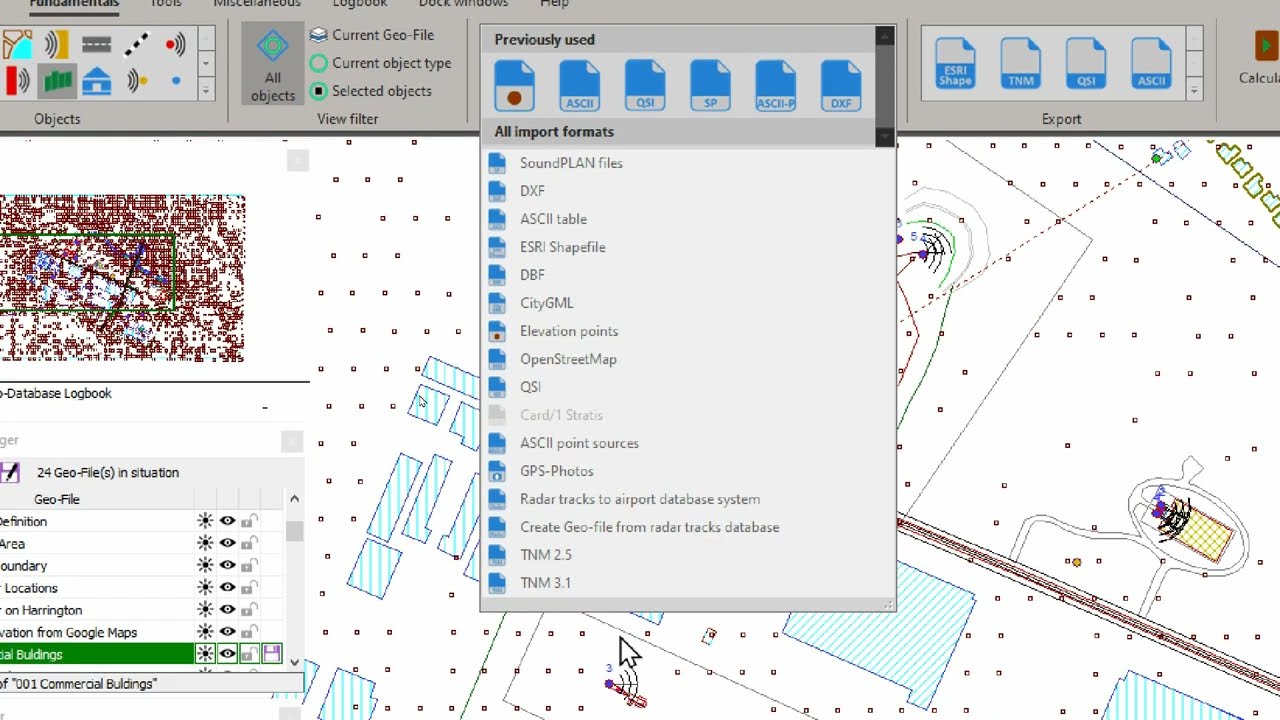1280x720 pixels.
Task: Open the Tools ribbon tab
Action: 166,4
